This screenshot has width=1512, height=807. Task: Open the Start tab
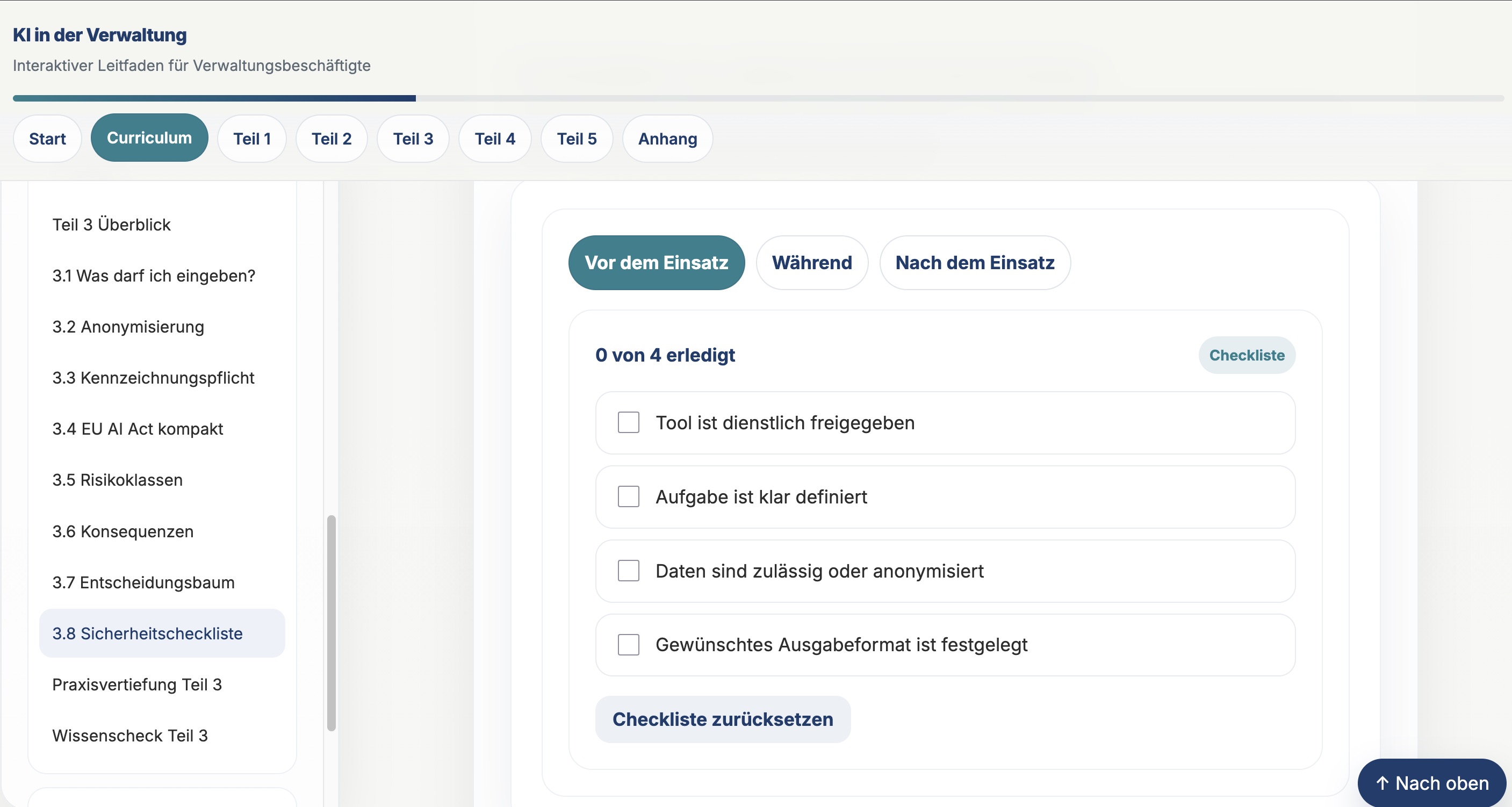(47, 139)
